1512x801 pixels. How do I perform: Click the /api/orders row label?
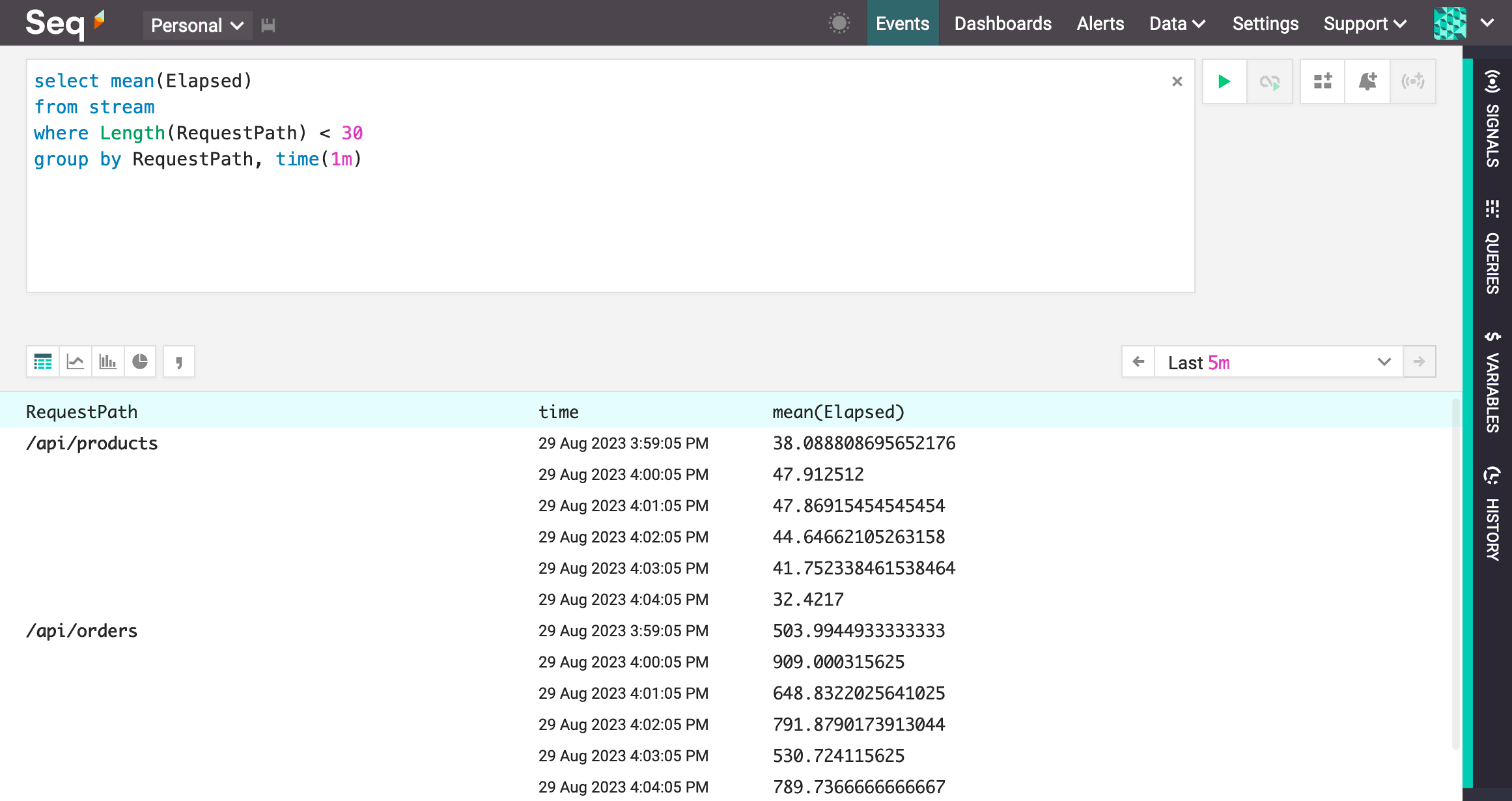[82, 631]
